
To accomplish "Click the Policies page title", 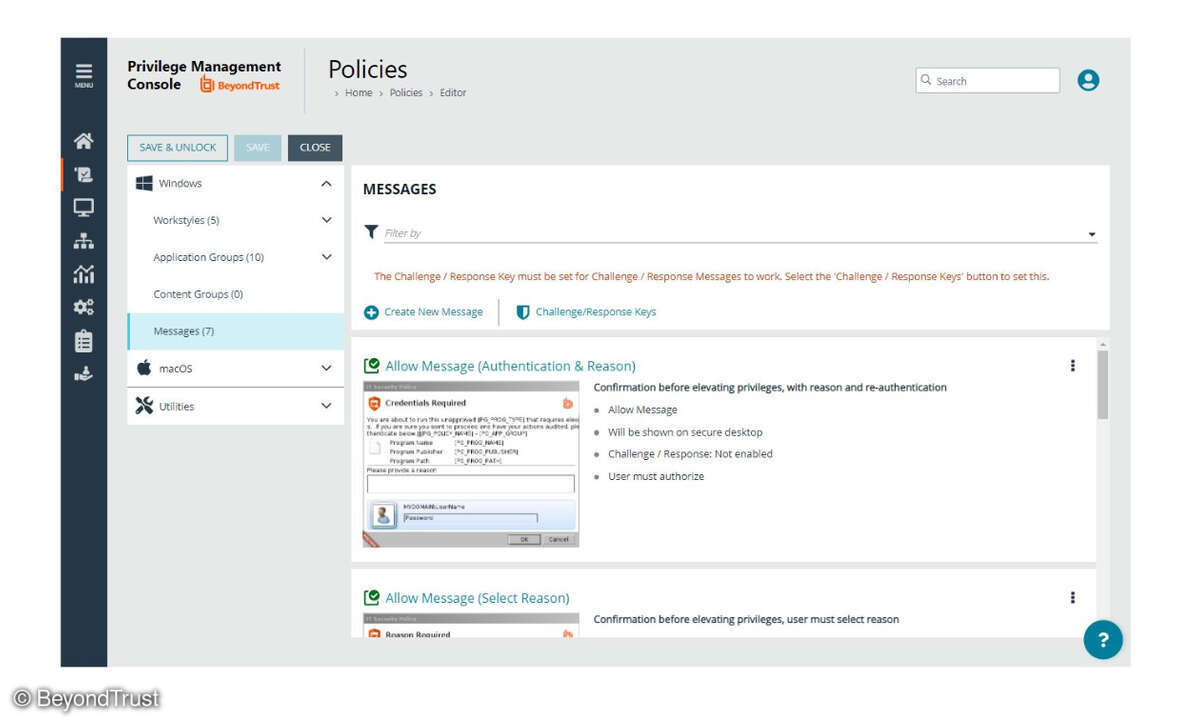I will coord(367,69).
